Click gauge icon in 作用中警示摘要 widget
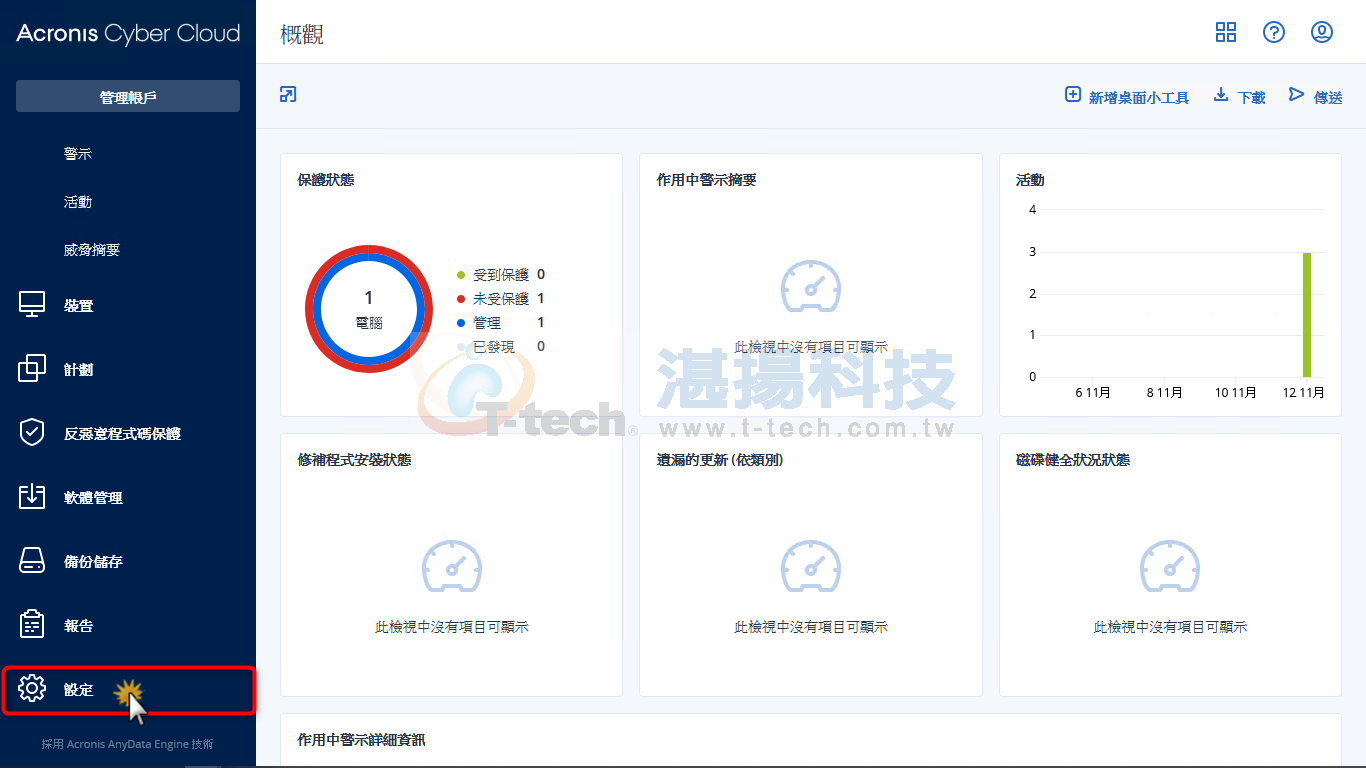The height and width of the screenshot is (768, 1366). click(x=811, y=286)
